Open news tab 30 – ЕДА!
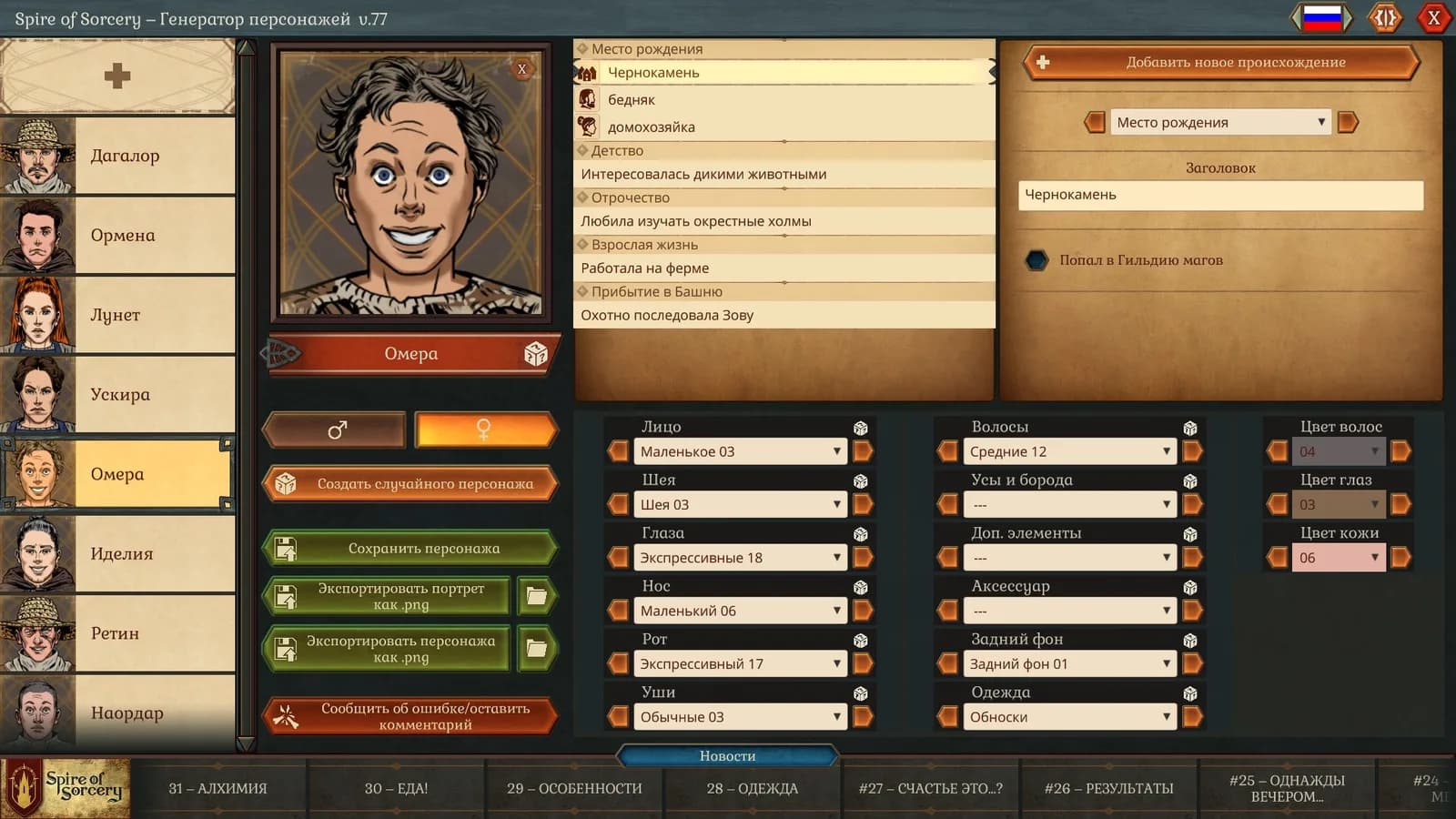 [x=396, y=789]
